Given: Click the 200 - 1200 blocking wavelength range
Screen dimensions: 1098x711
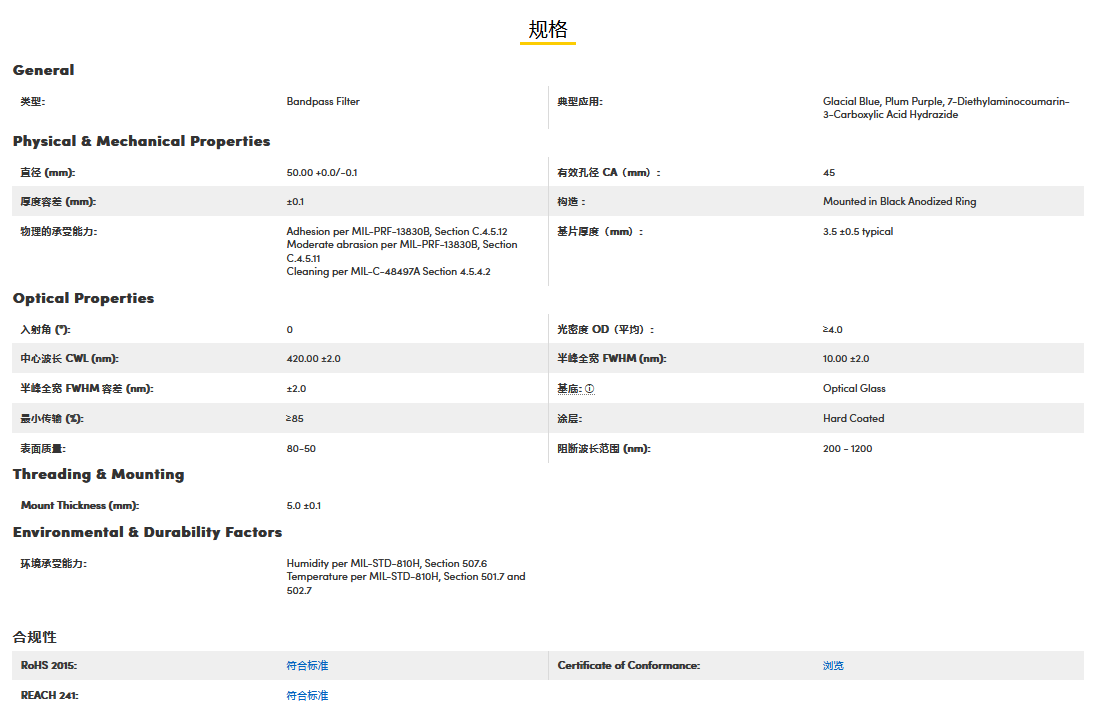Looking at the screenshot, I should point(847,449).
